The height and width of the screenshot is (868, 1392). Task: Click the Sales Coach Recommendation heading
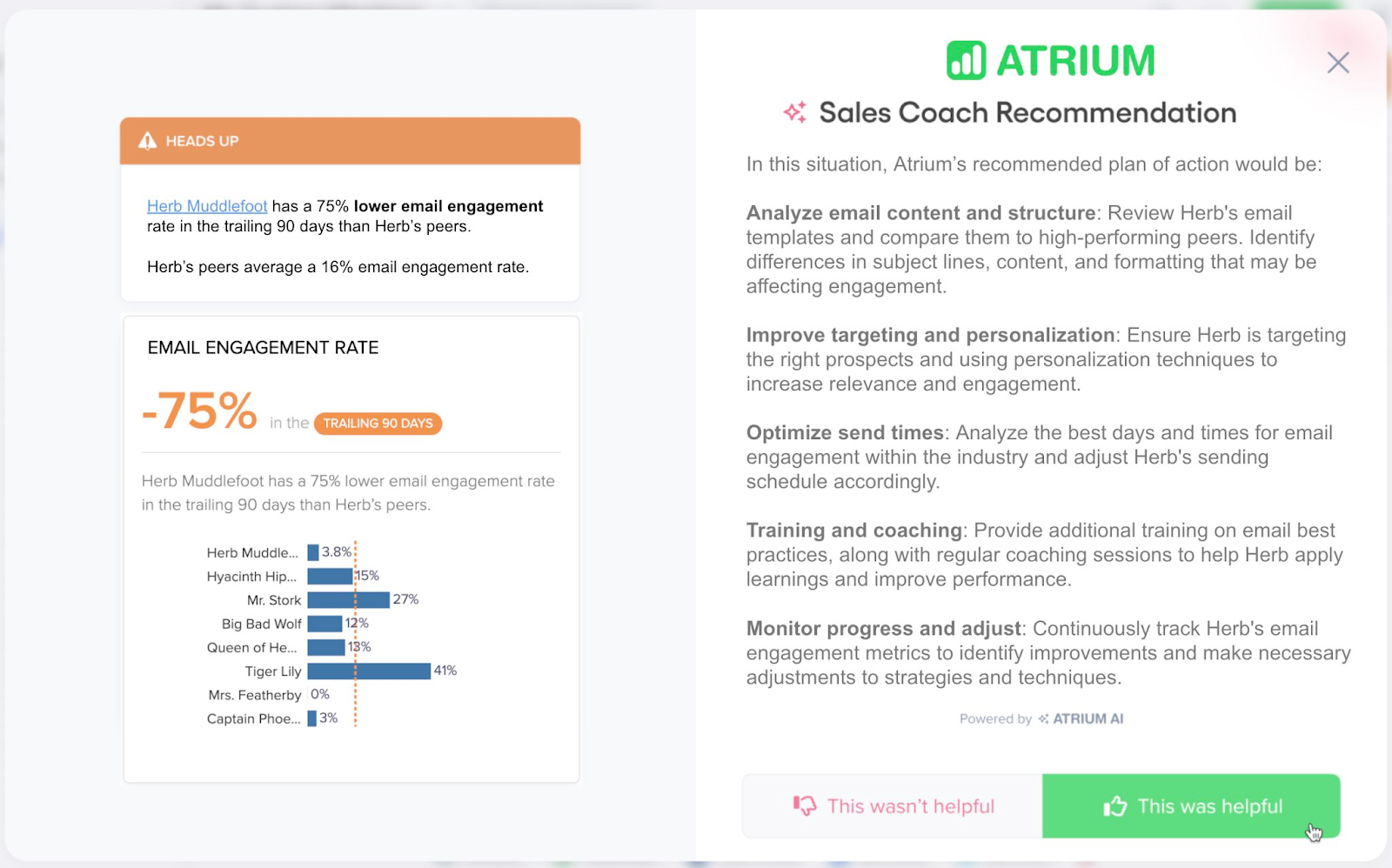(1027, 112)
